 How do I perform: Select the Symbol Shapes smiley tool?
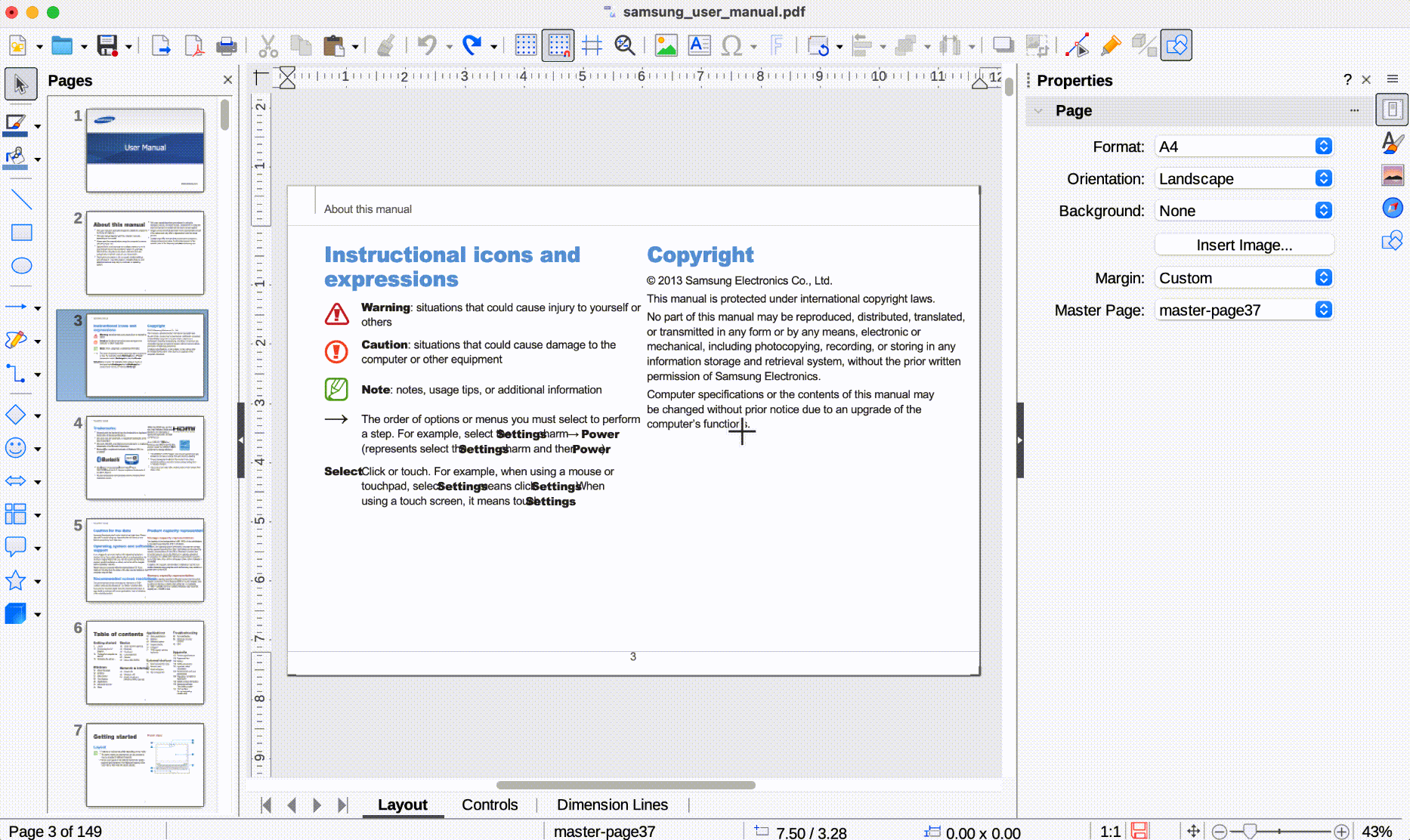[x=16, y=448]
